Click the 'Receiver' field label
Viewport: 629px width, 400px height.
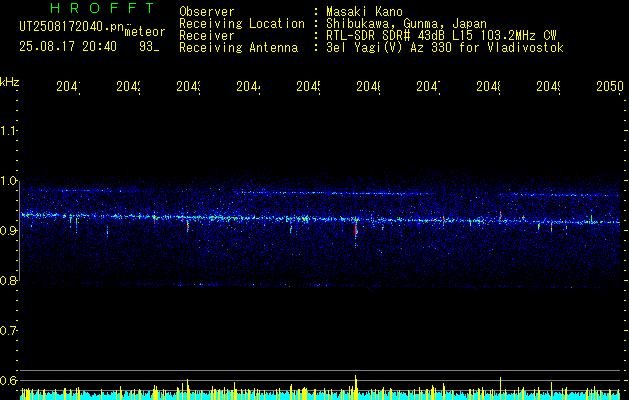coord(207,36)
